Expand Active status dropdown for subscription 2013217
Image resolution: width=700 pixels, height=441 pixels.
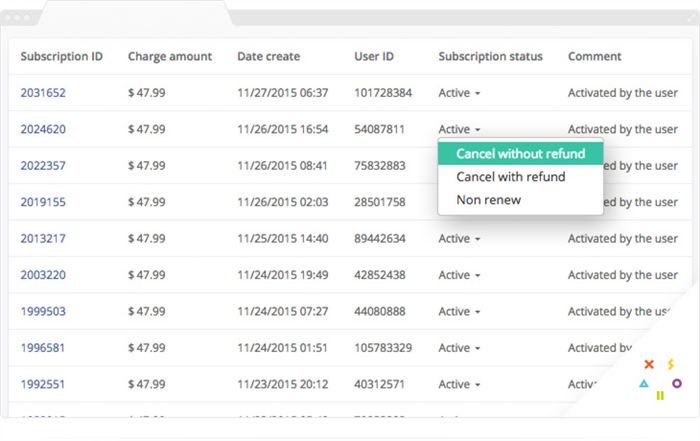[459, 239]
